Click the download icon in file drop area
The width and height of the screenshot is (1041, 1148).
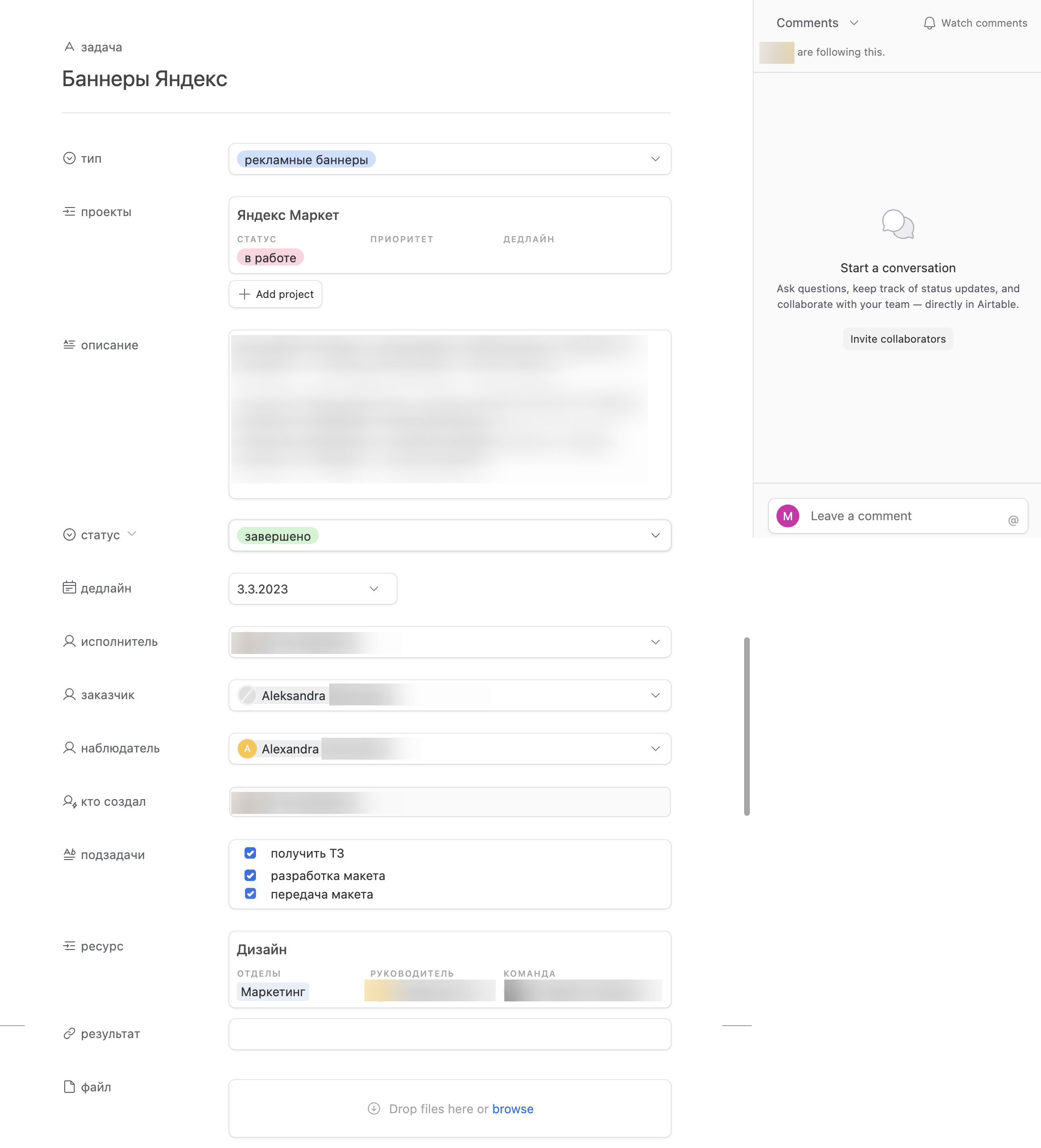click(x=373, y=1108)
